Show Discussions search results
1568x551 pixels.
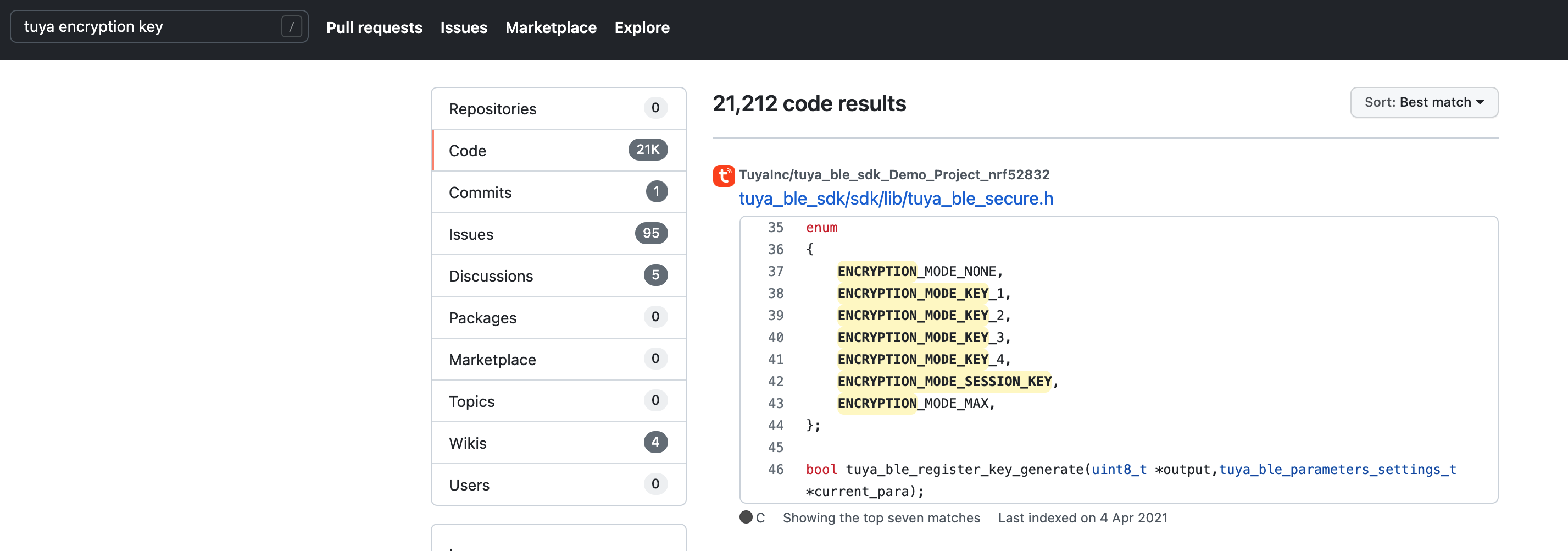pyautogui.click(x=558, y=276)
